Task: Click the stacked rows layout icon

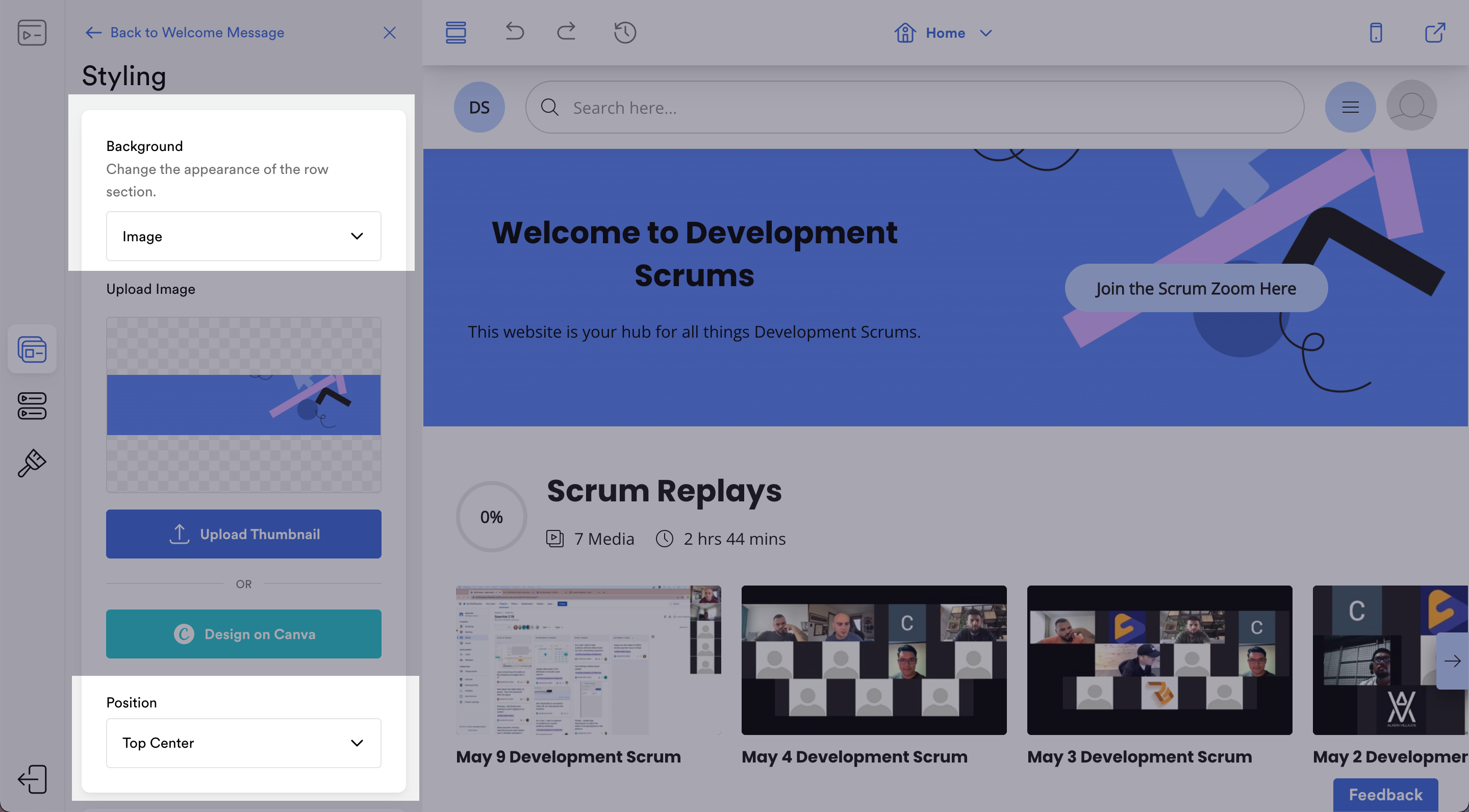Action: 455,33
